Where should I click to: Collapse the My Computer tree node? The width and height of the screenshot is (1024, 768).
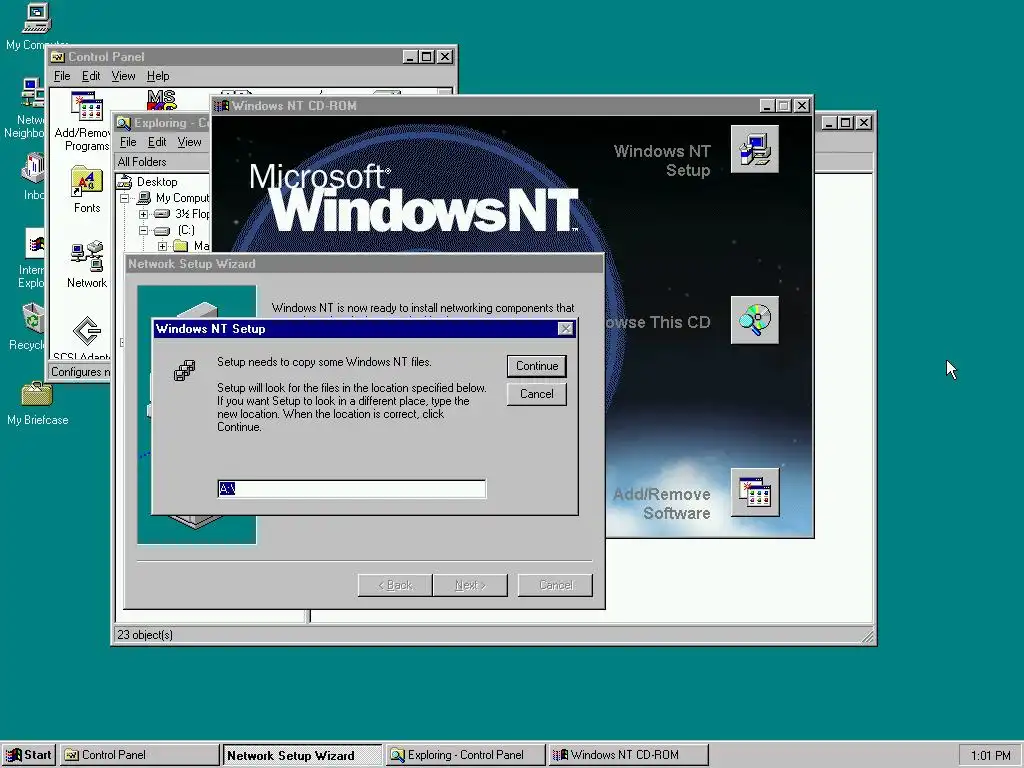125,198
